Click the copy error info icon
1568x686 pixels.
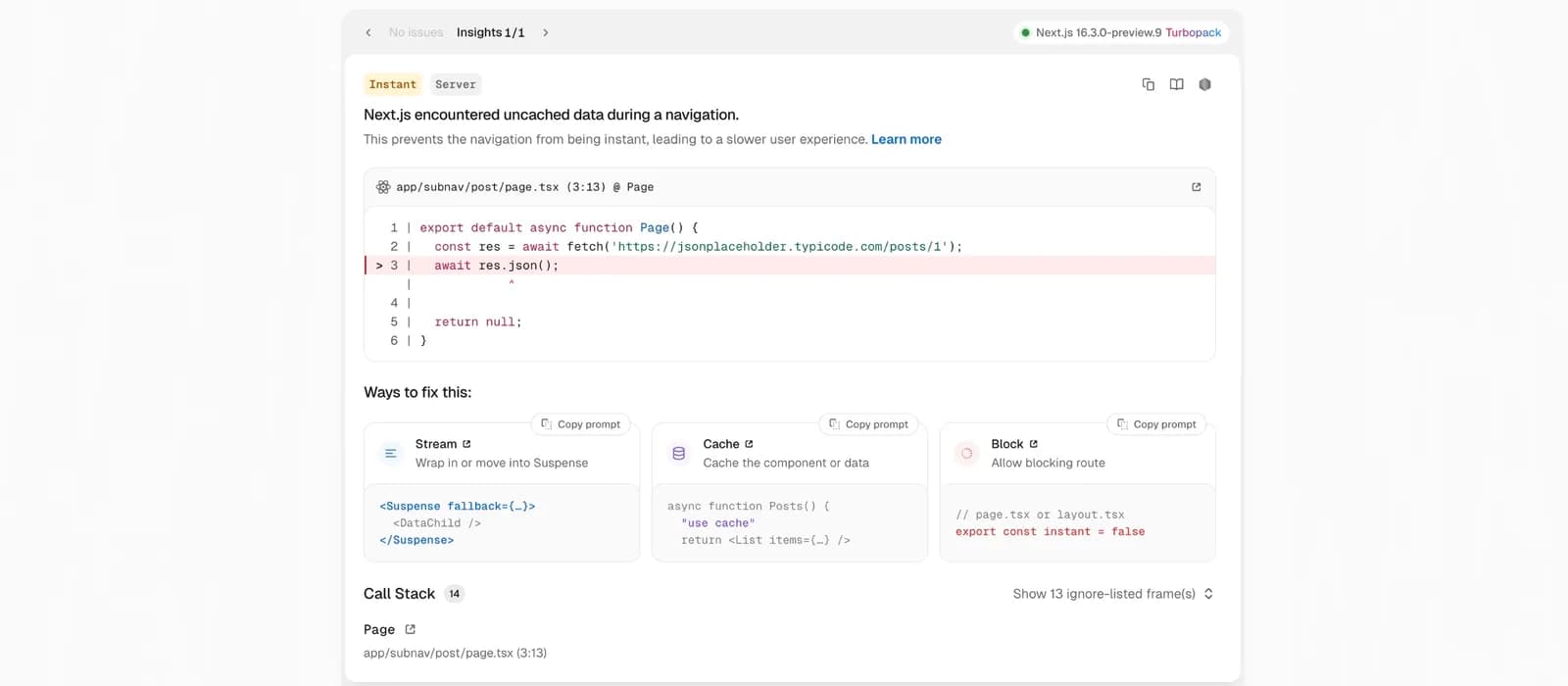coord(1149,84)
